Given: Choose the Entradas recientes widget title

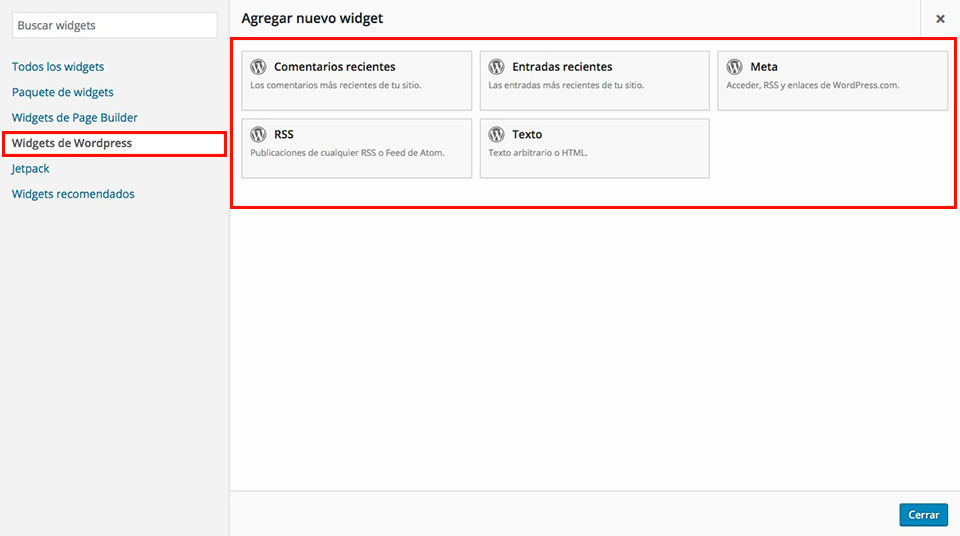Looking at the screenshot, I should (562, 67).
